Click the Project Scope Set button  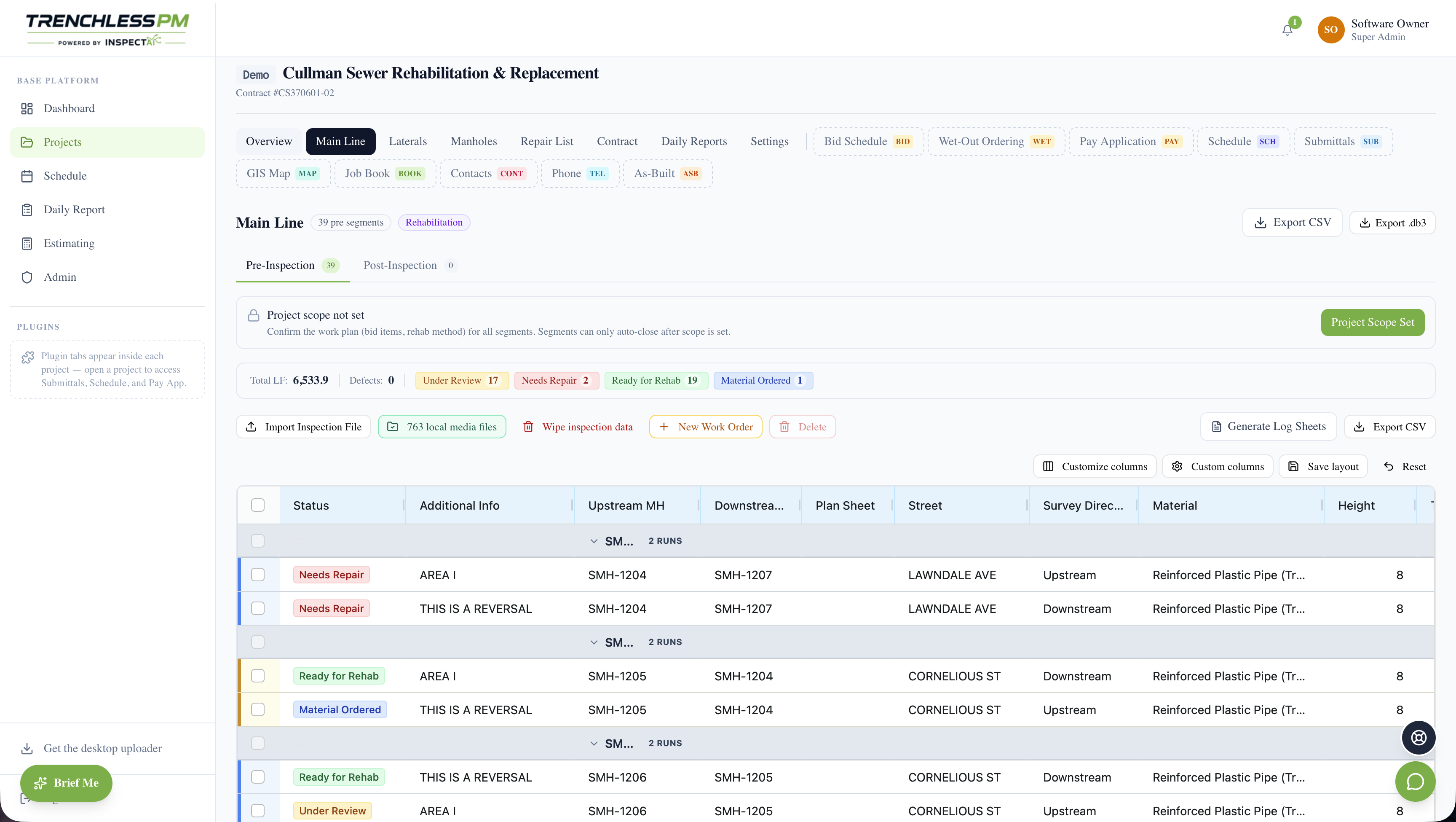(1372, 322)
